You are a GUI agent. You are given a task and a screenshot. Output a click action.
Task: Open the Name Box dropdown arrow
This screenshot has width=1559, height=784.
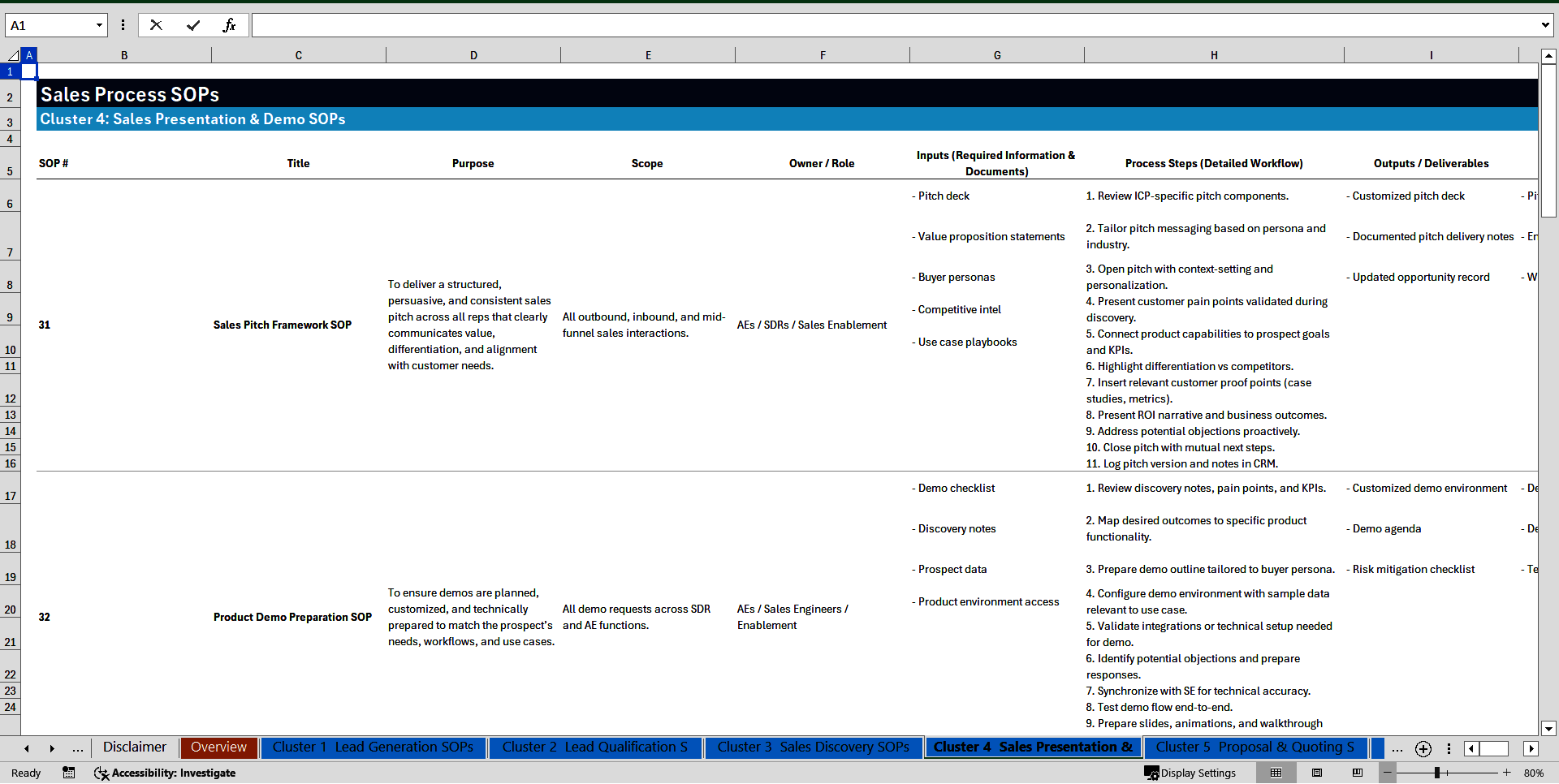[99, 25]
